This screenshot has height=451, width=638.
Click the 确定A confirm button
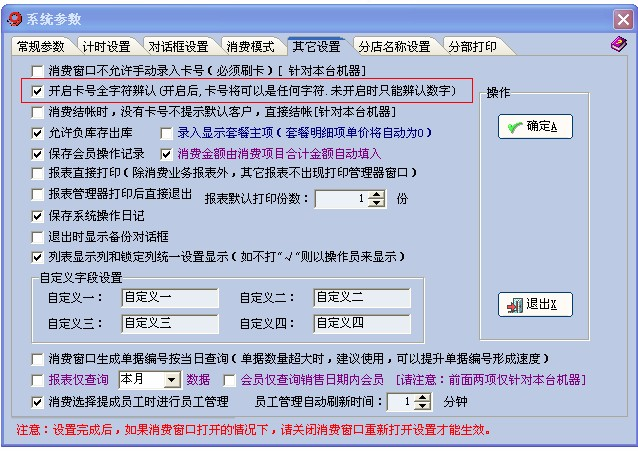pos(534,127)
